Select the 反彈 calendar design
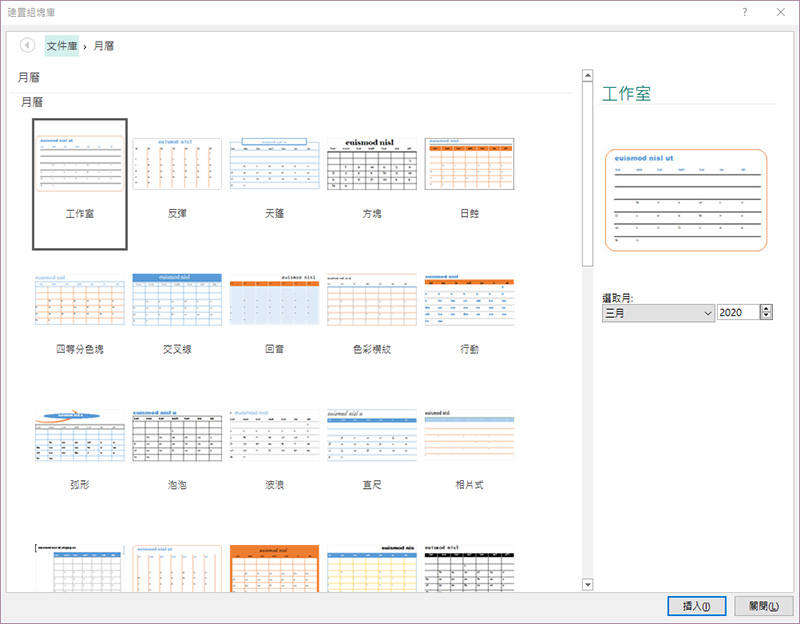This screenshot has width=800, height=624. click(x=177, y=164)
